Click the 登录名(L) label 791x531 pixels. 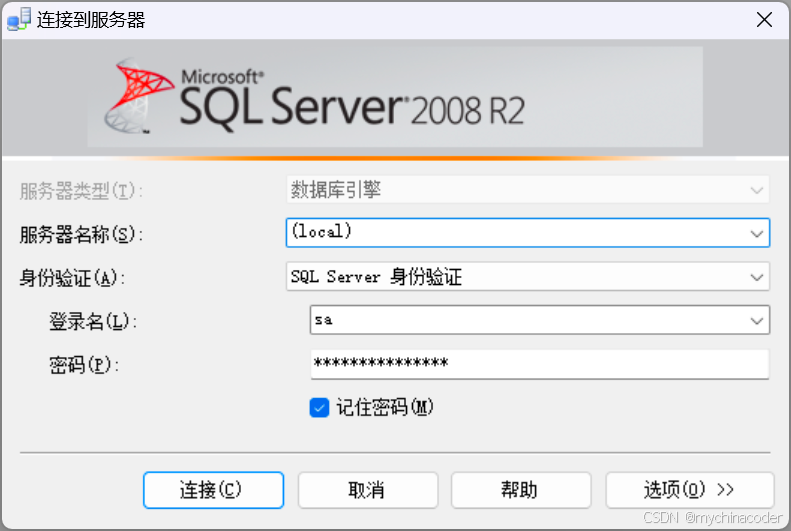(x=93, y=321)
